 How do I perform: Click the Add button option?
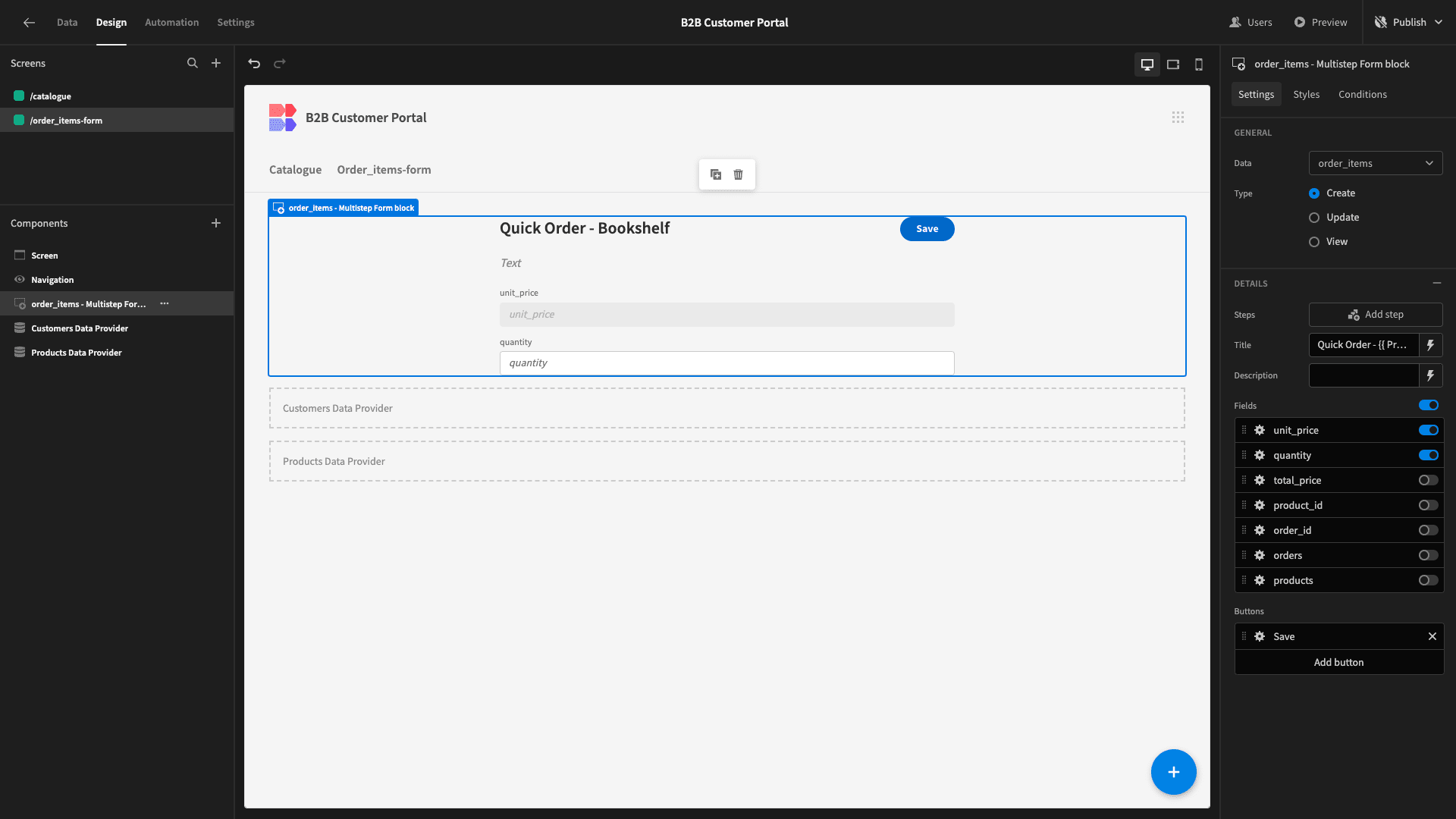coord(1338,662)
